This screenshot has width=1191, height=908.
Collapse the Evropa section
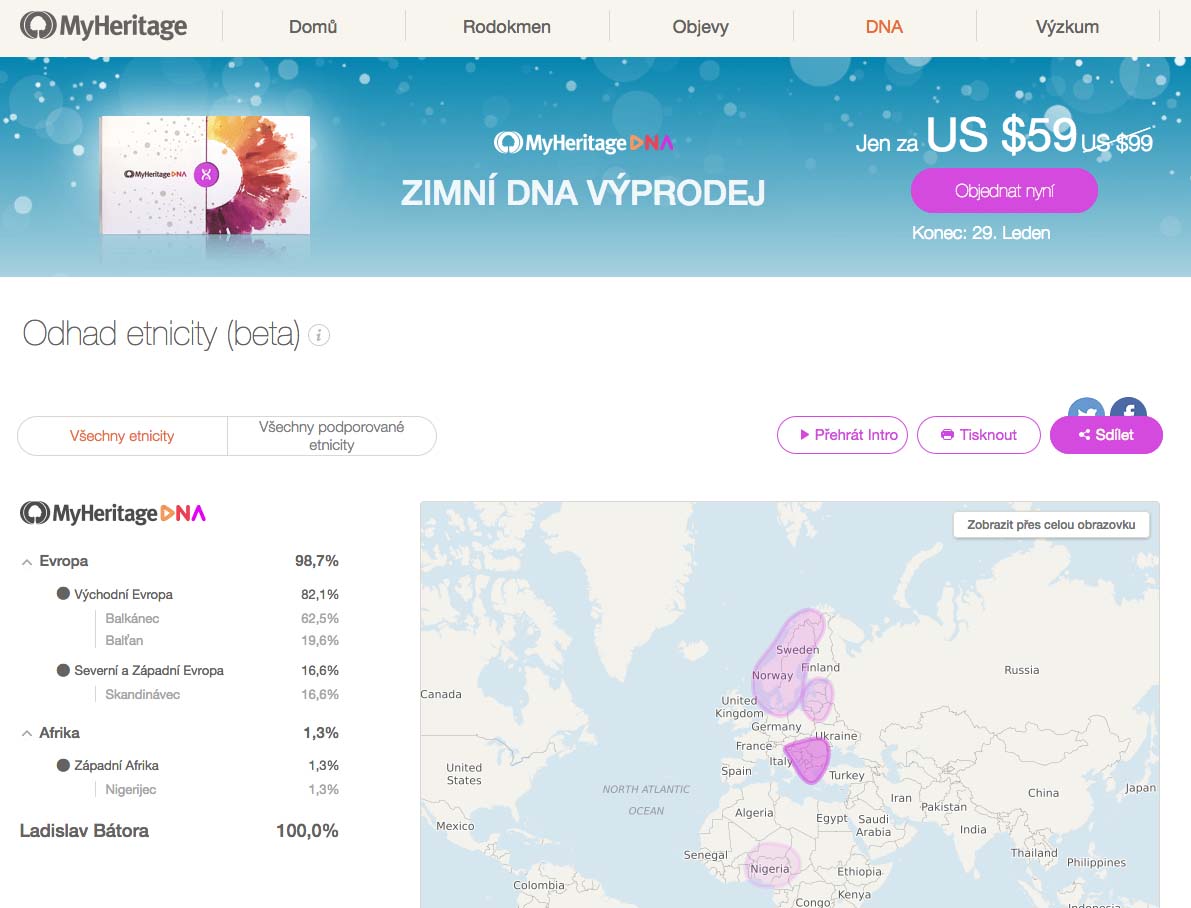point(27,562)
